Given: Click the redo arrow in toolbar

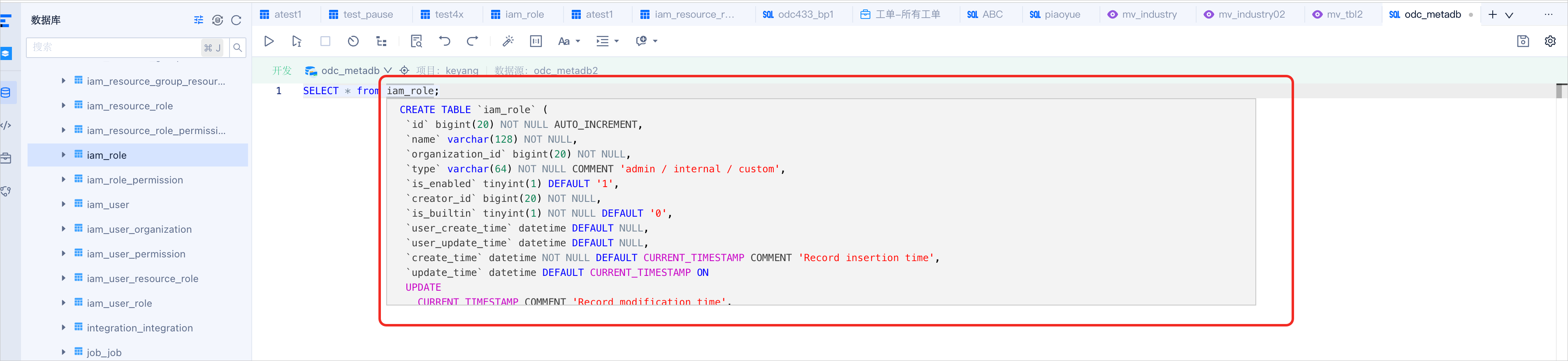Looking at the screenshot, I should 472,42.
